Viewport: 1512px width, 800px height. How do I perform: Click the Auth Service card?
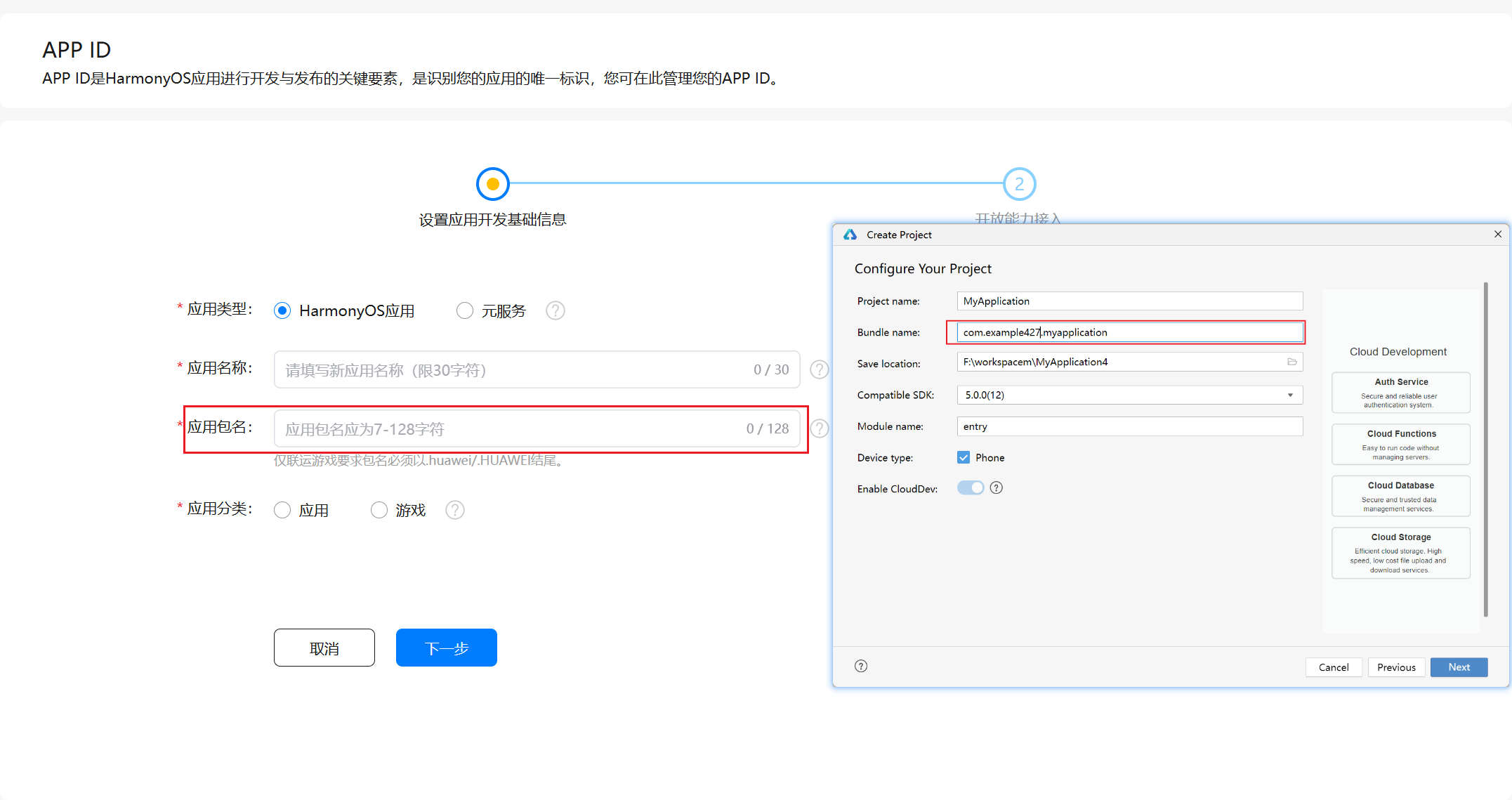coord(1401,393)
